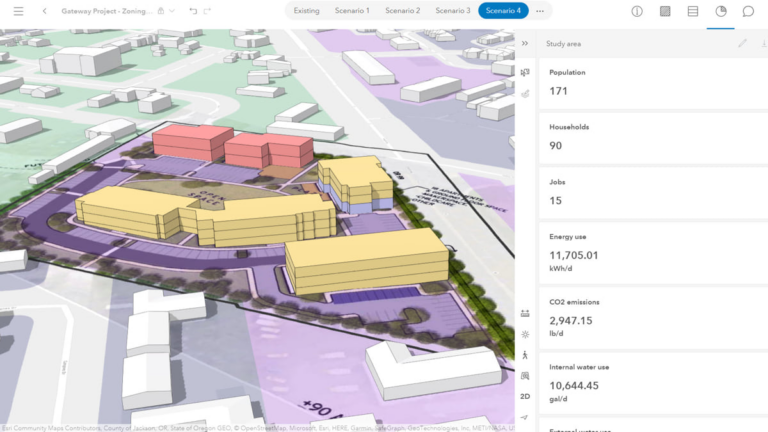The width and height of the screenshot is (768, 432).
Task: Open the comments speech bubble panel
Action: tap(748, 11)
